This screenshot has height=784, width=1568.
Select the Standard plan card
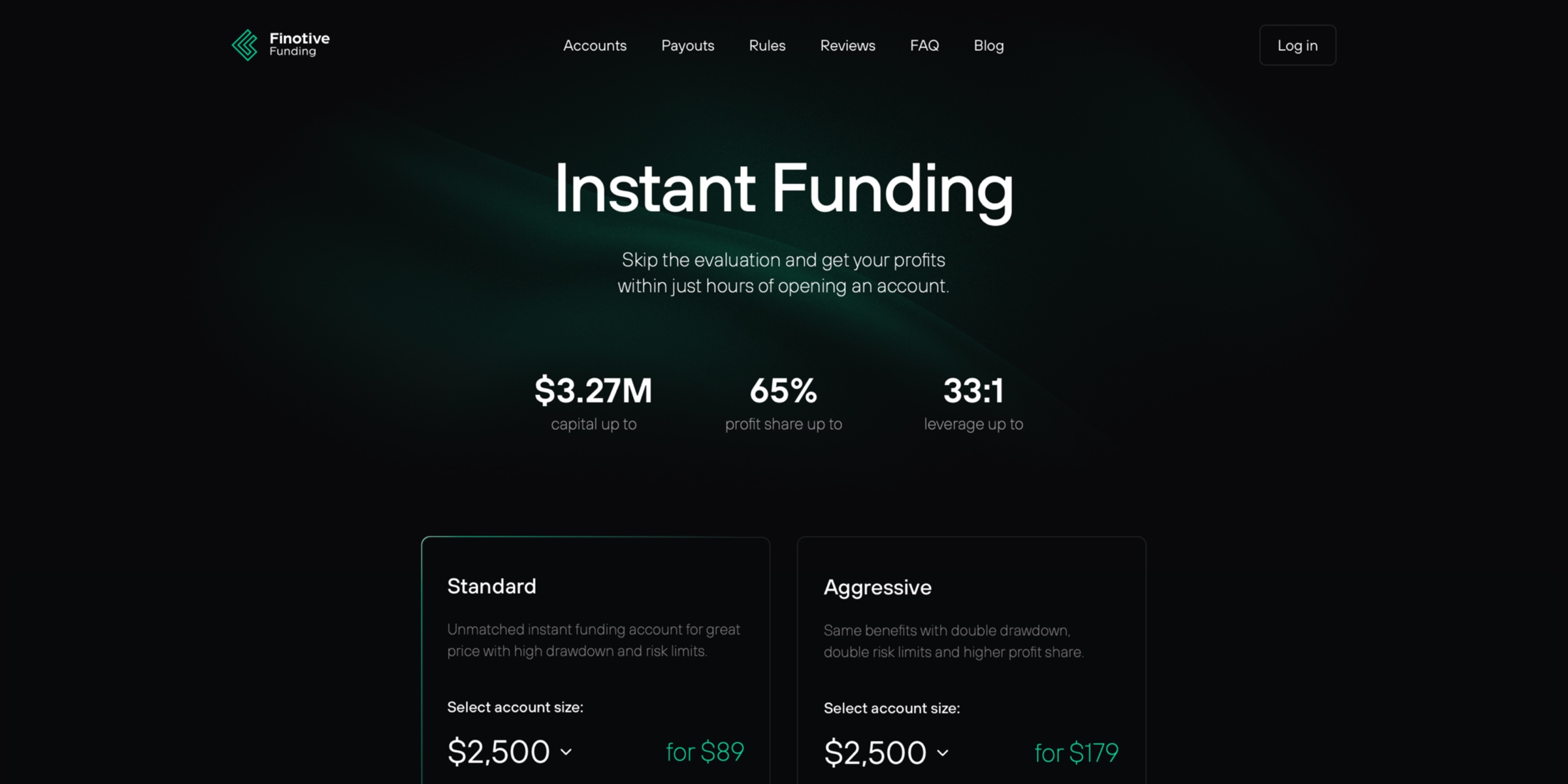(596, 653)
